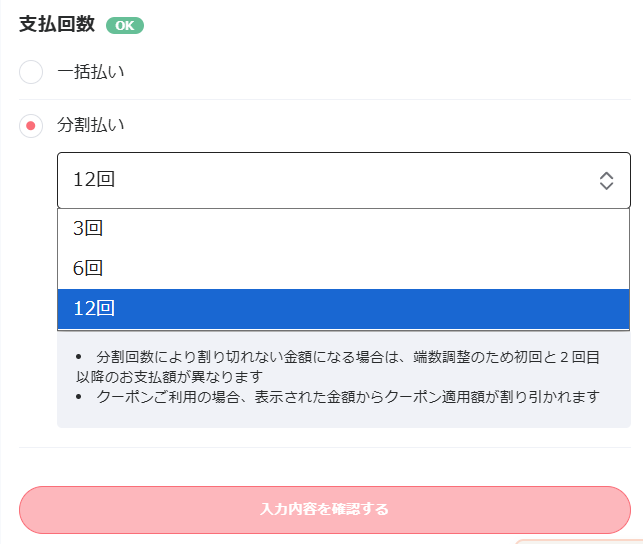Click the bullet marker of the coupon note
This screenshot has height=544, width=643.
80,397
